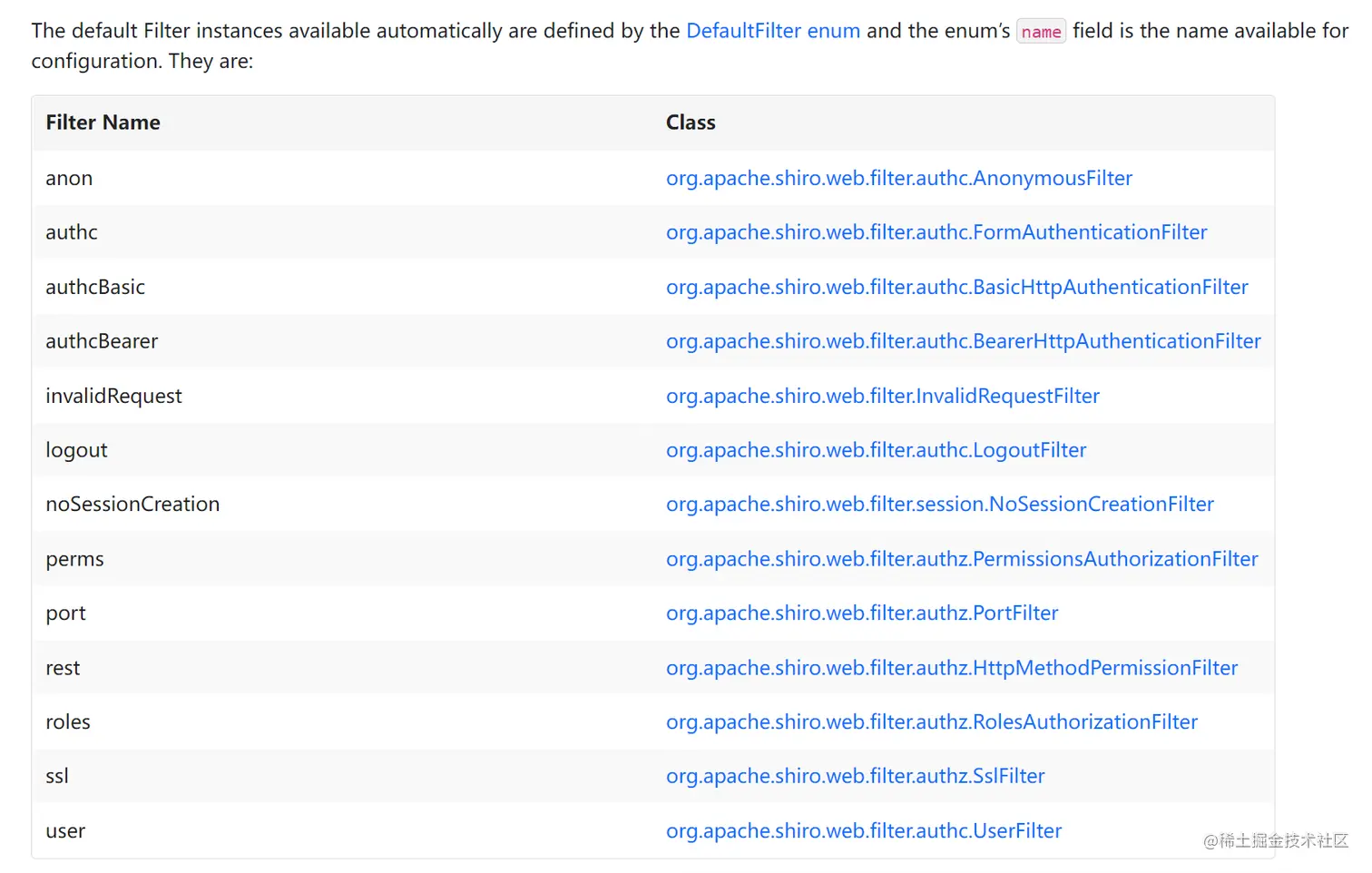Screen dimensions: 1372x873
Task: Open the NoSessionCreationFilter class link
Action: tap(940, 504)
